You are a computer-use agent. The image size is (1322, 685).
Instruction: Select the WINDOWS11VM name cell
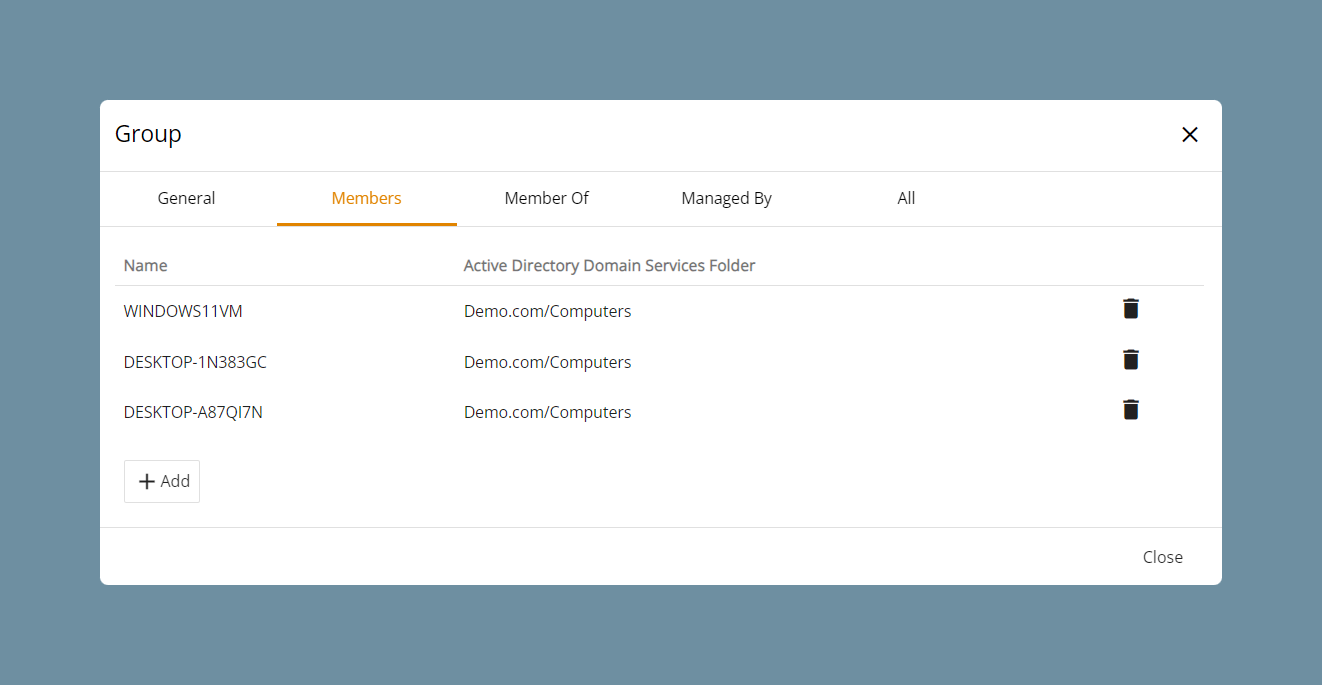[x=183, y=311]
